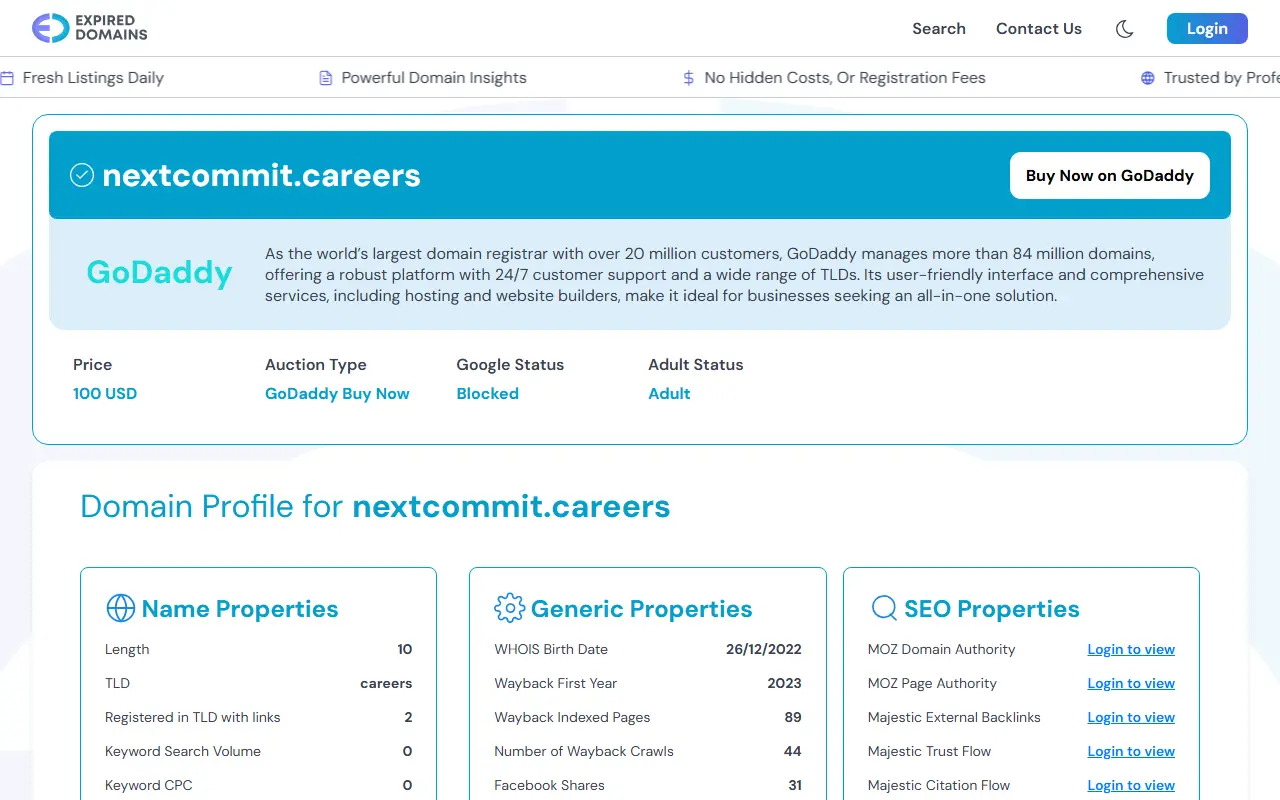Screen dimensions: 1280x800
Task: Click the calendar icon beside Fresh Listings Daily
Action: pos(7,78)
